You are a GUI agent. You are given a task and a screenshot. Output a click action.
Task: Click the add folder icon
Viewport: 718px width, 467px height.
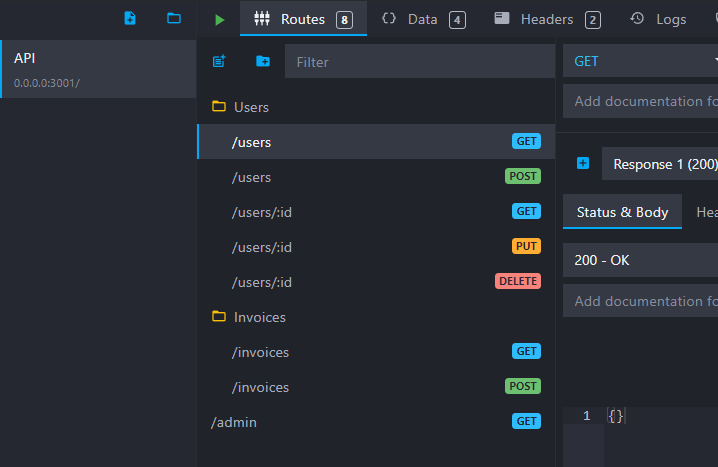262,61
